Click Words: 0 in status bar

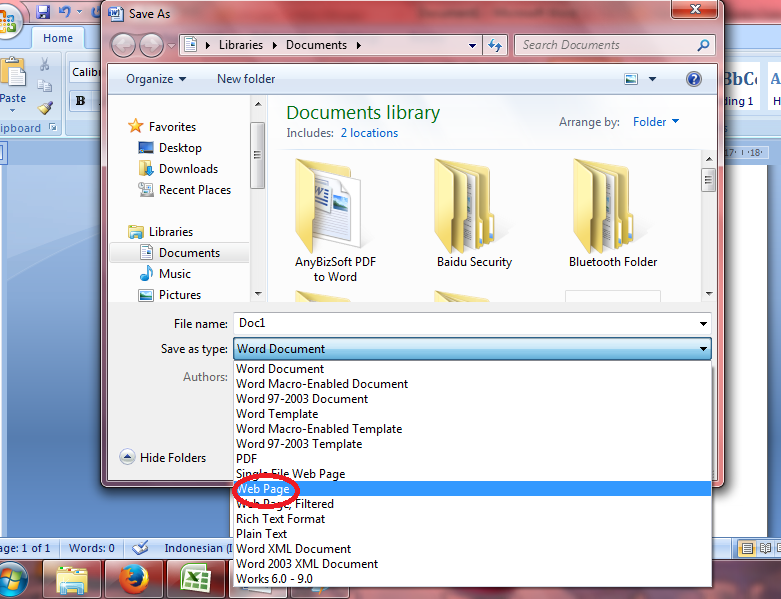pos(92,548)
